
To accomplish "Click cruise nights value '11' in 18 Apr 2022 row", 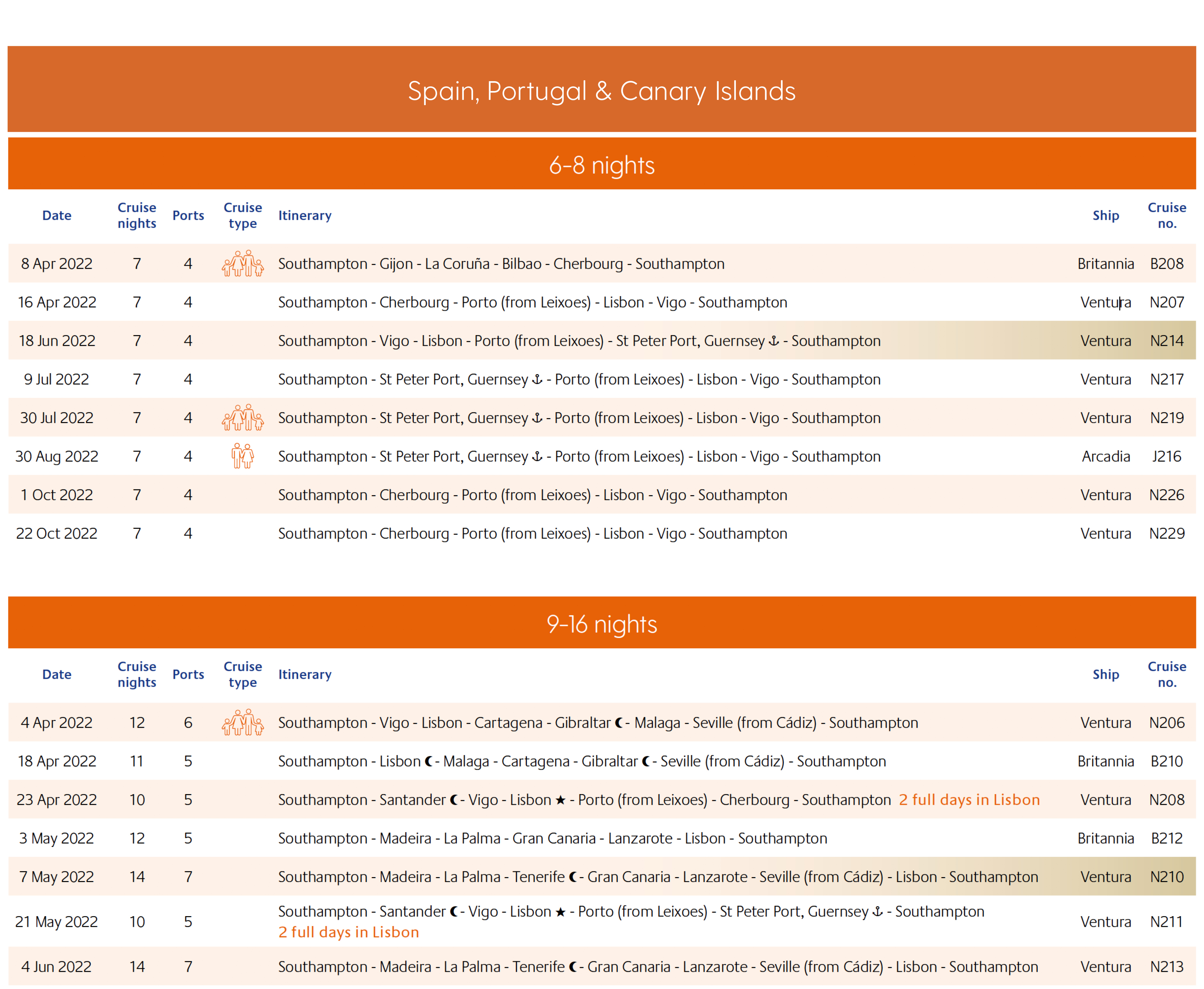I will pyautogui.click(x=137, y=761).
